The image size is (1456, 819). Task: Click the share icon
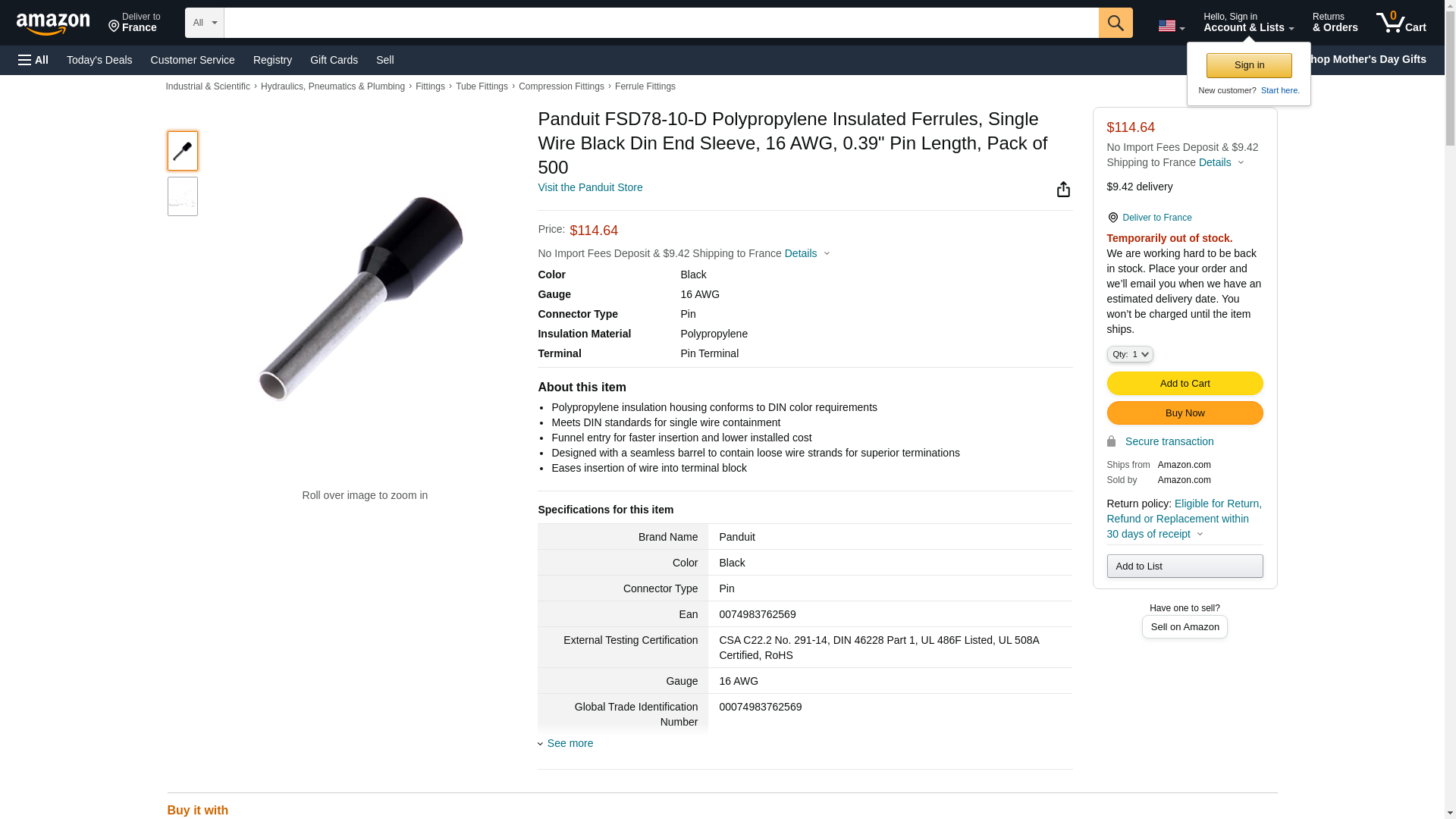pos(1063,190)
